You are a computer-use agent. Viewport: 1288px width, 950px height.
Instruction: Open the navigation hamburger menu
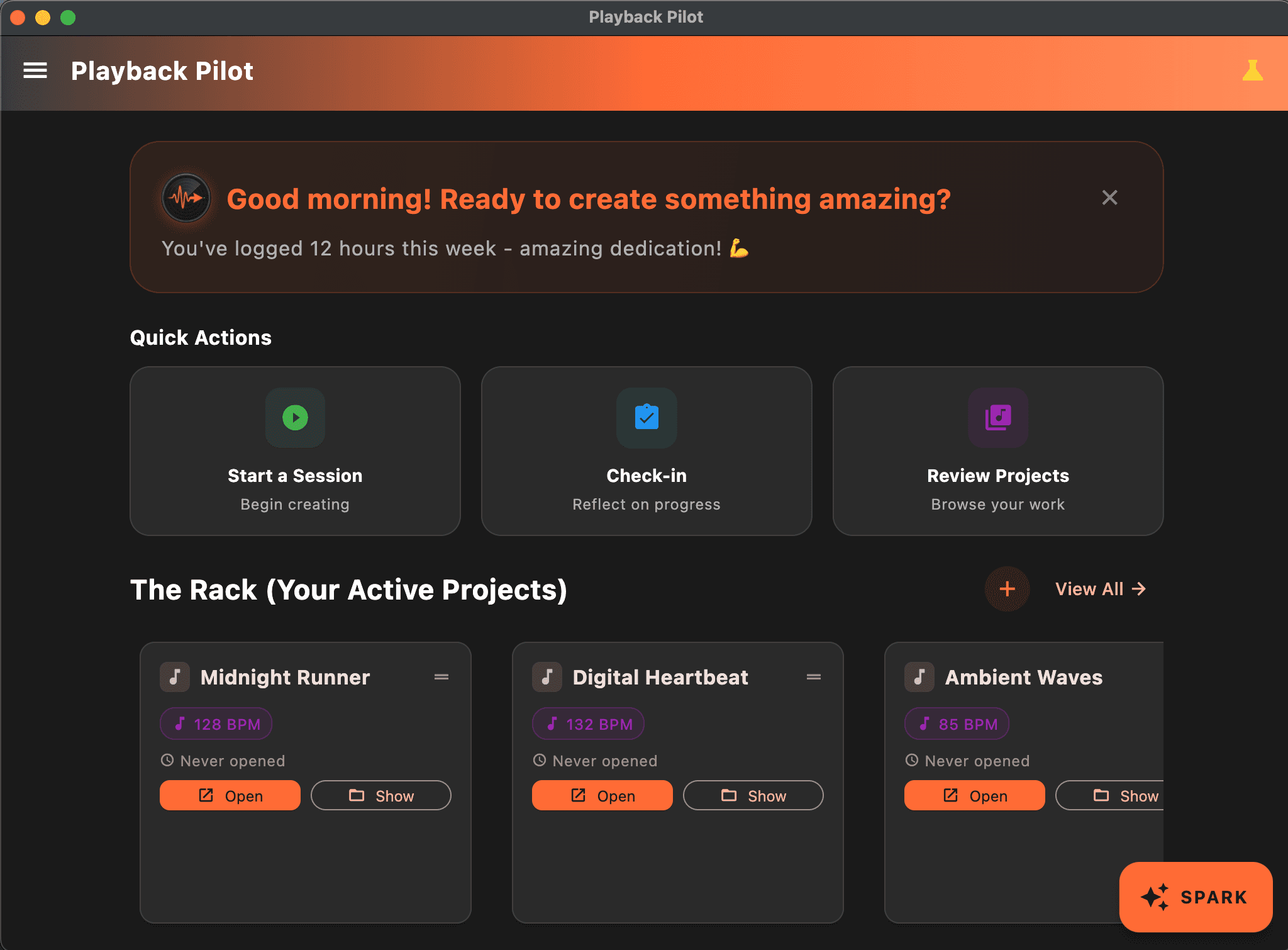point(35,71)
